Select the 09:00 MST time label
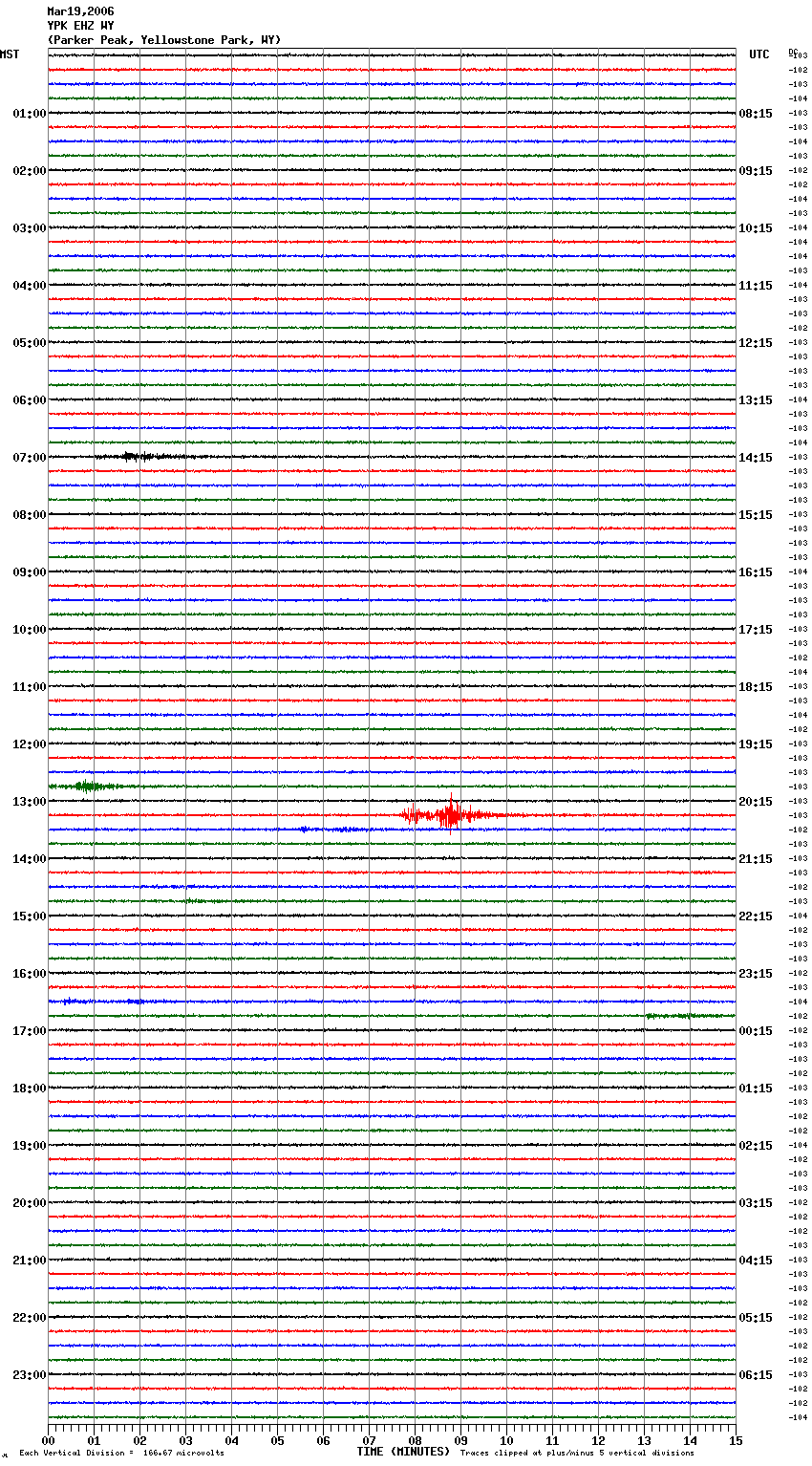This screenshot has height=1466, width=812. 30,572
